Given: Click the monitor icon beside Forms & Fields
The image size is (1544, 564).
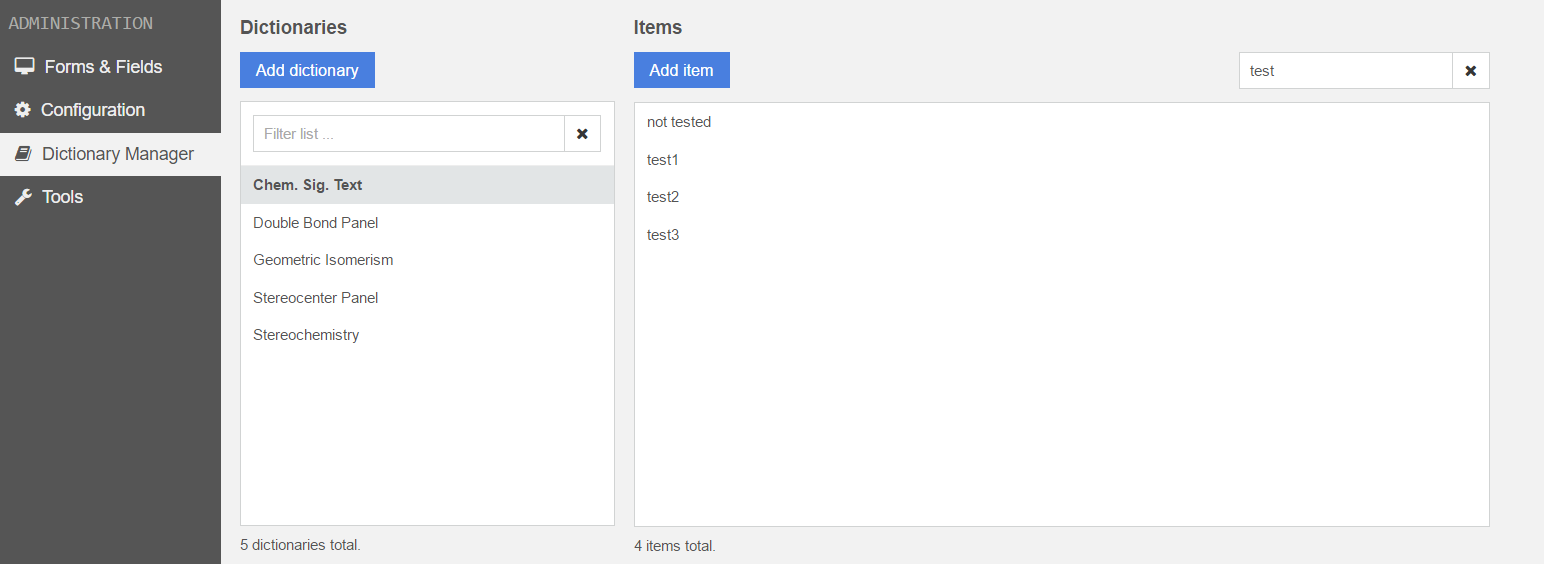Looking at the screenshot, I should coord(24,67).
